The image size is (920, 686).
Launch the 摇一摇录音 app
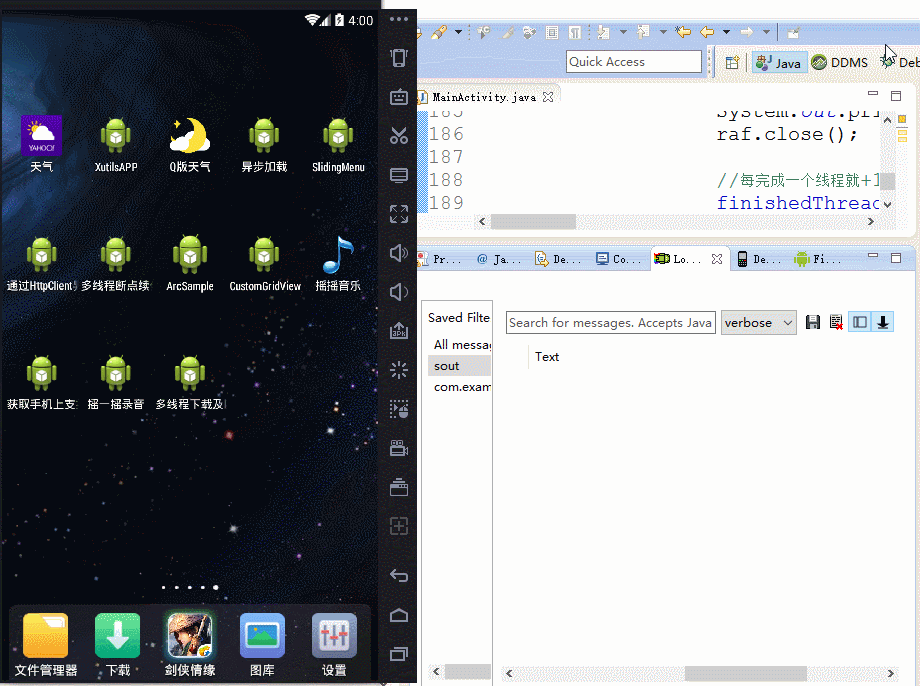116,381
